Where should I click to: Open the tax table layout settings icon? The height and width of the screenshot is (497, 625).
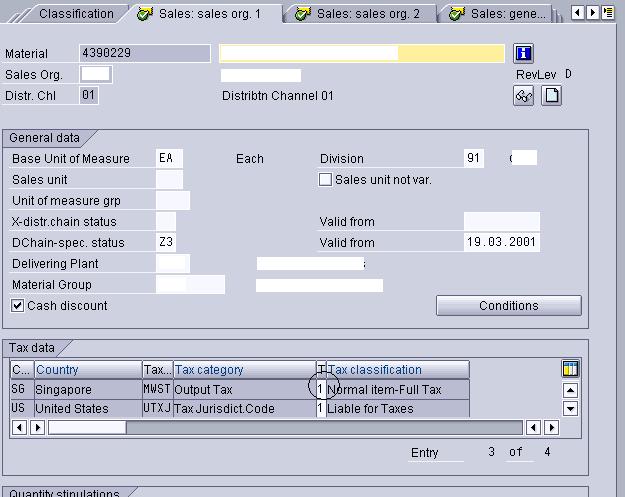click(x=570, y=369)
